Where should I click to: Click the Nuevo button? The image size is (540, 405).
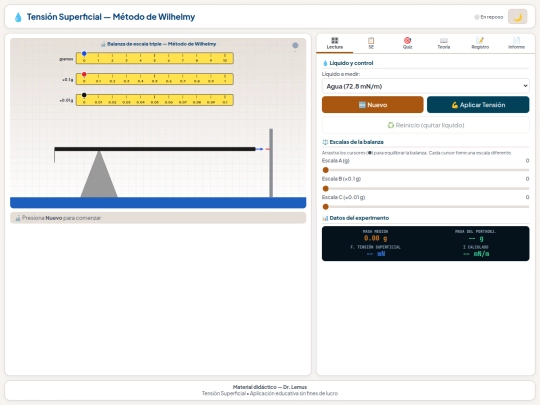click(x=373, y=105)
